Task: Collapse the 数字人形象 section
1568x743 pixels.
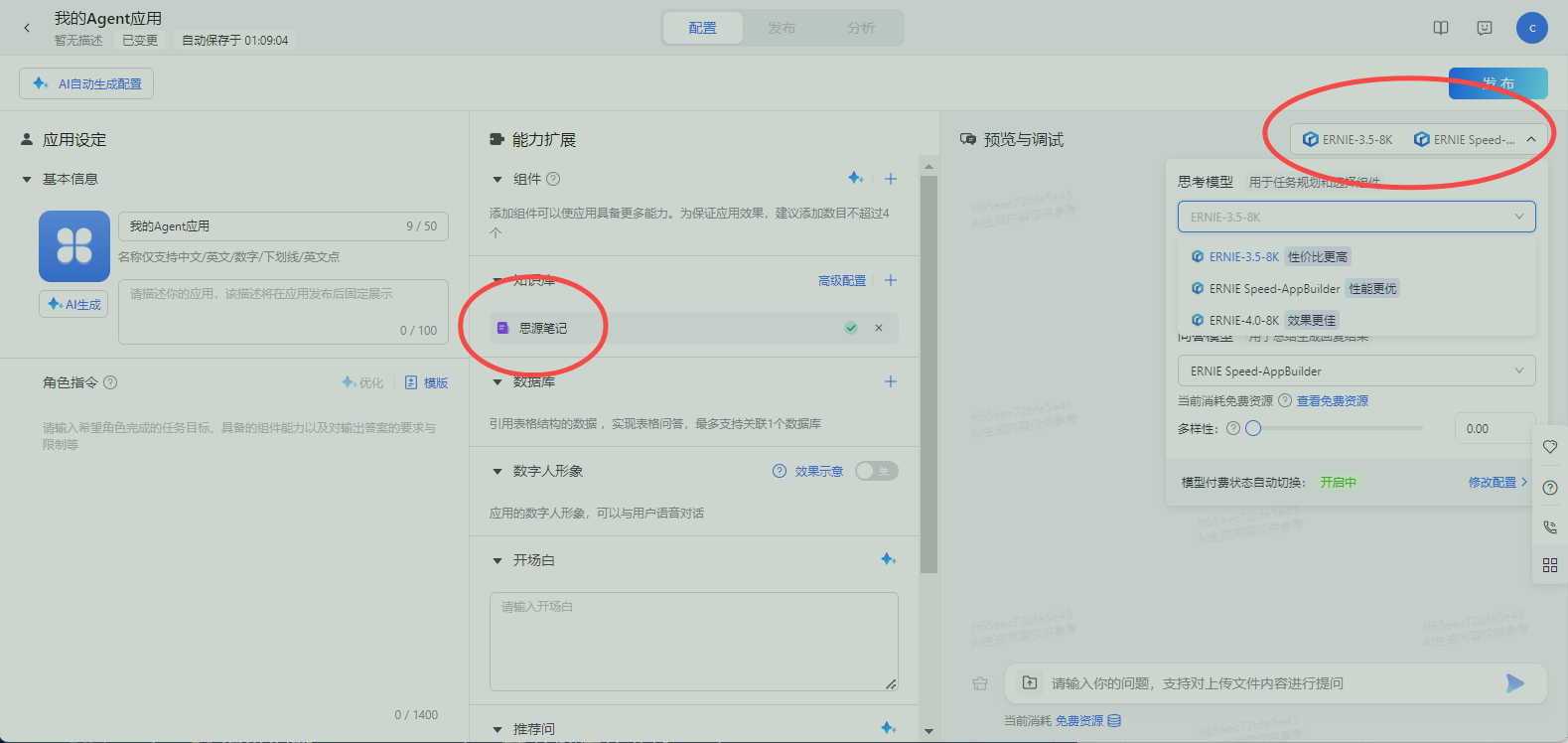Action: [x=498, y=472]
